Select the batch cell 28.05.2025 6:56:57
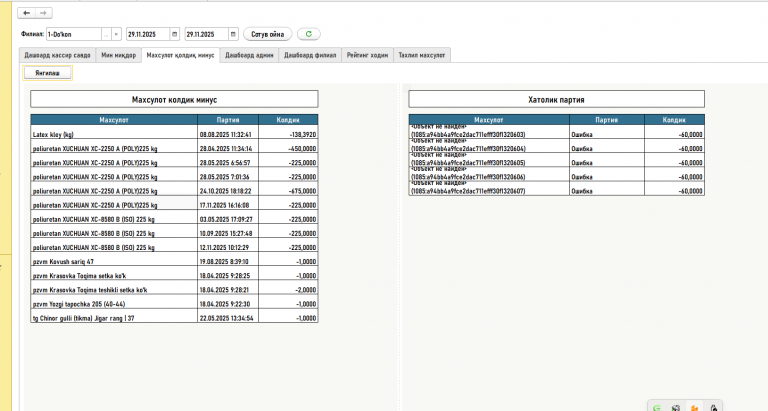The height and width of the screenshot is (411, 768). pos(228,161)
